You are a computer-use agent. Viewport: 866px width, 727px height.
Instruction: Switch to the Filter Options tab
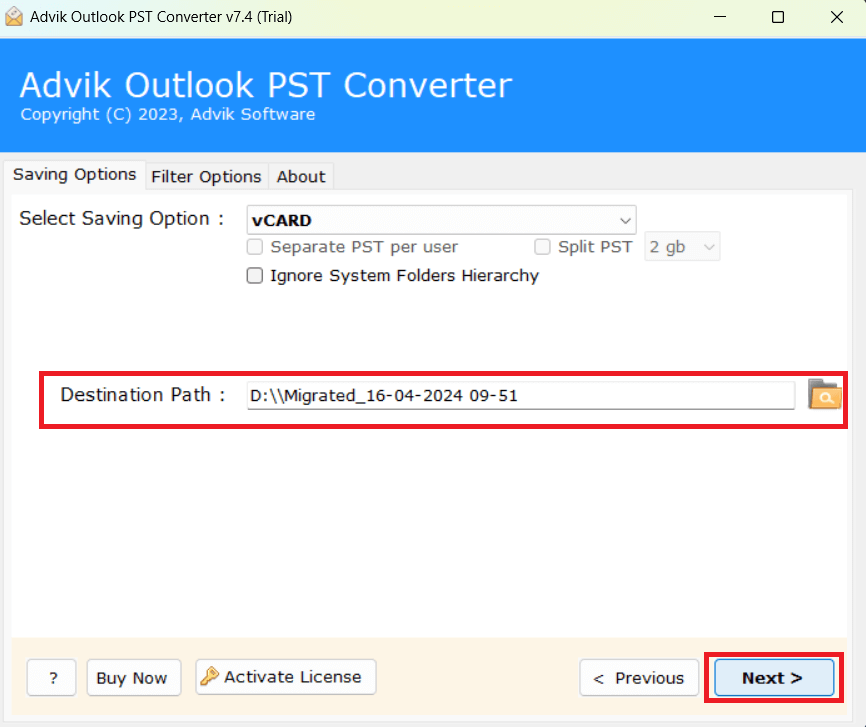[207, 177]
